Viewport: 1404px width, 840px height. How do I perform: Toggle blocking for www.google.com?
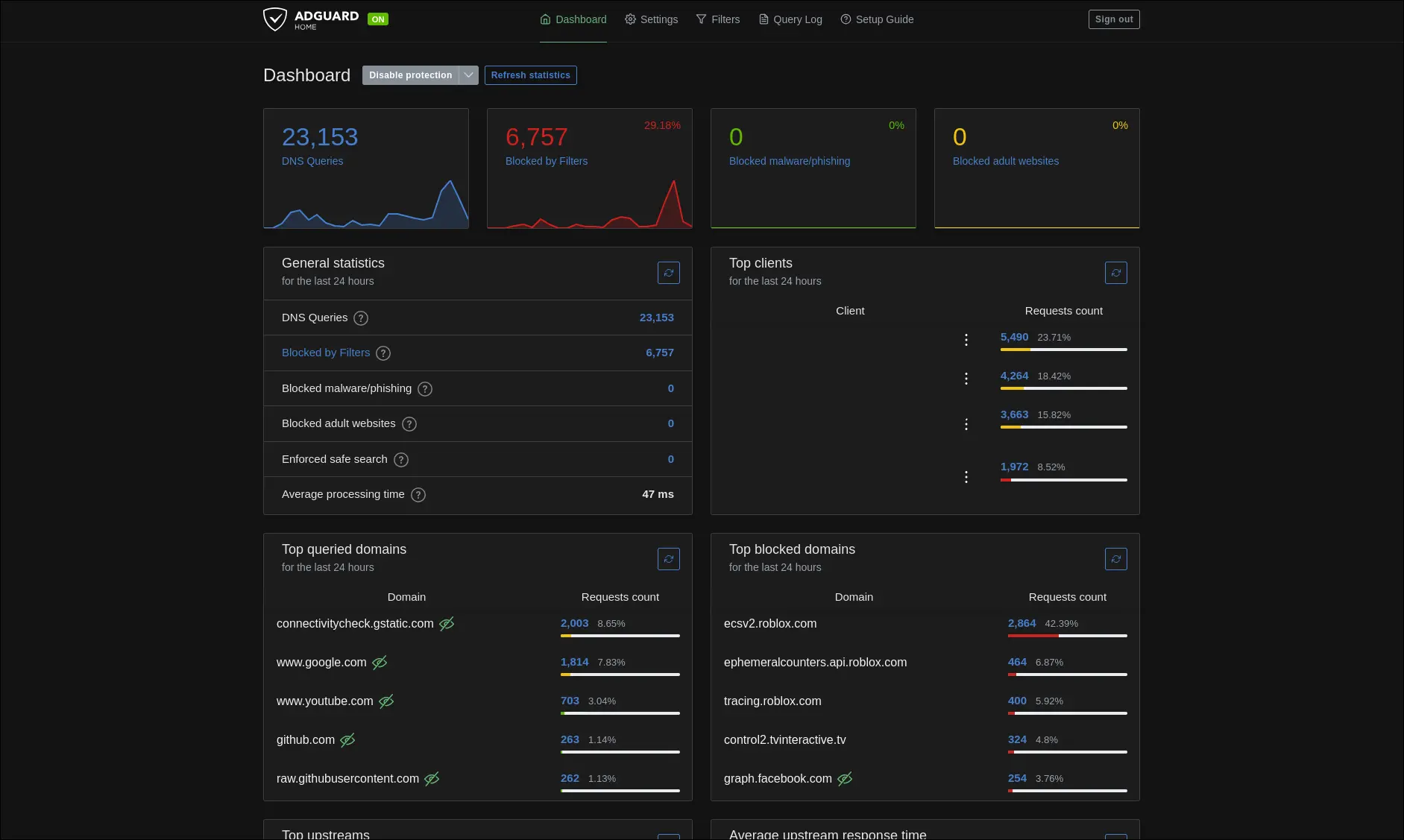(379, 663)
